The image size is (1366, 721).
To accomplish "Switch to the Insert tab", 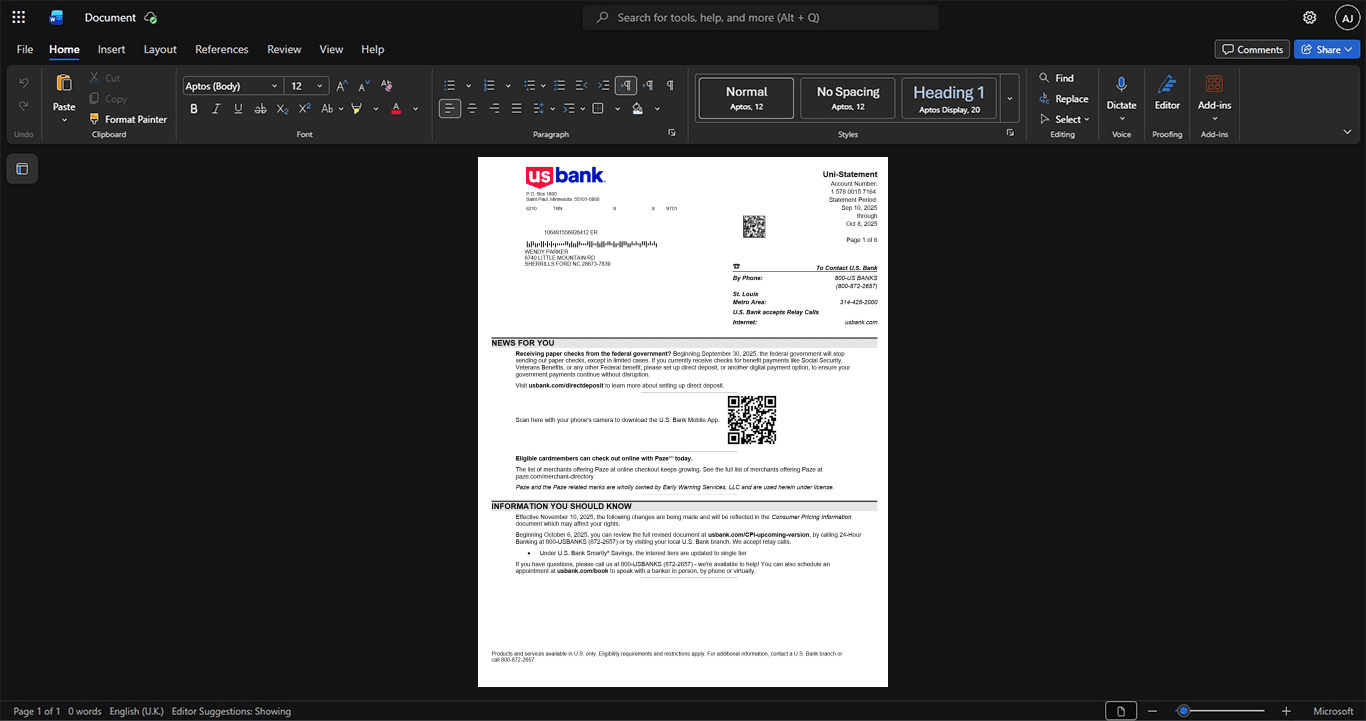I will point(111,49).
